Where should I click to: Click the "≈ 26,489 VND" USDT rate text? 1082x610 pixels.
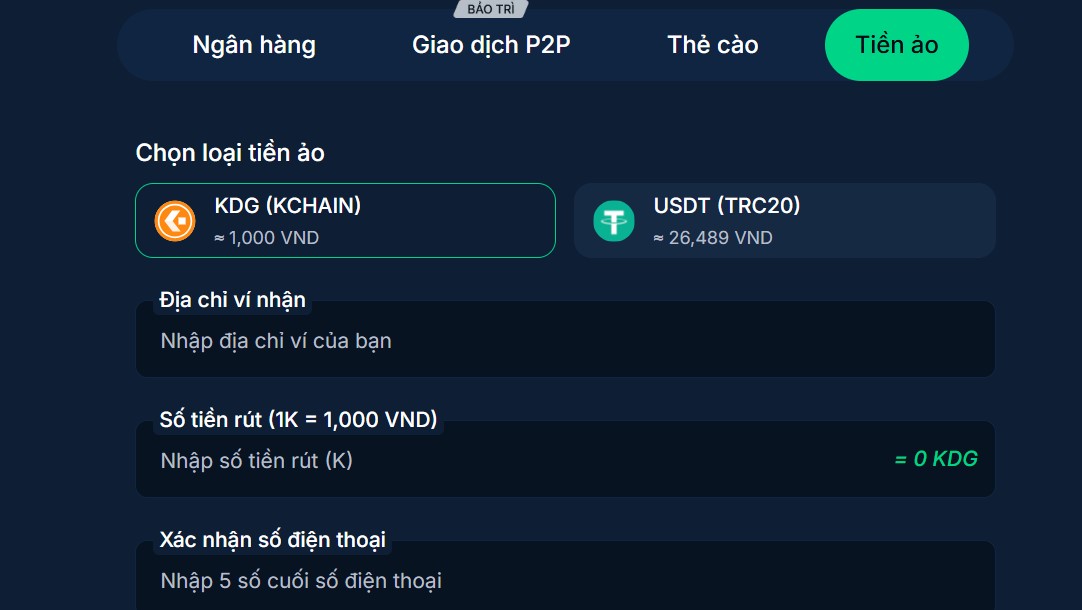(x=713, y=238)
